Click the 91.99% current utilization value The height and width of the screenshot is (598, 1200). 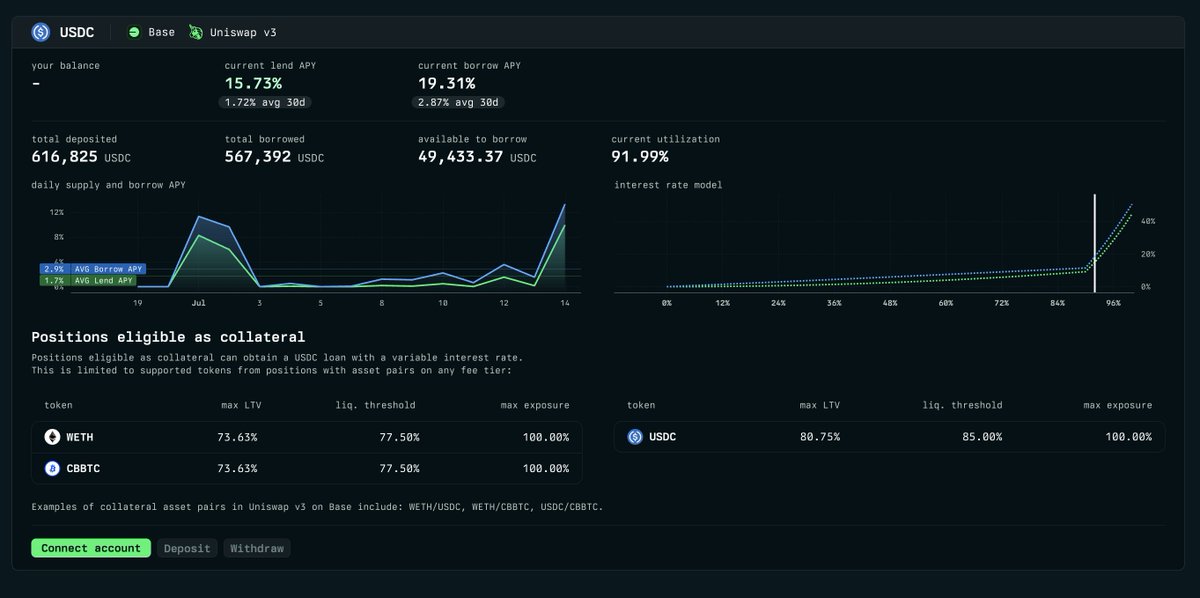tap(640, 157)
